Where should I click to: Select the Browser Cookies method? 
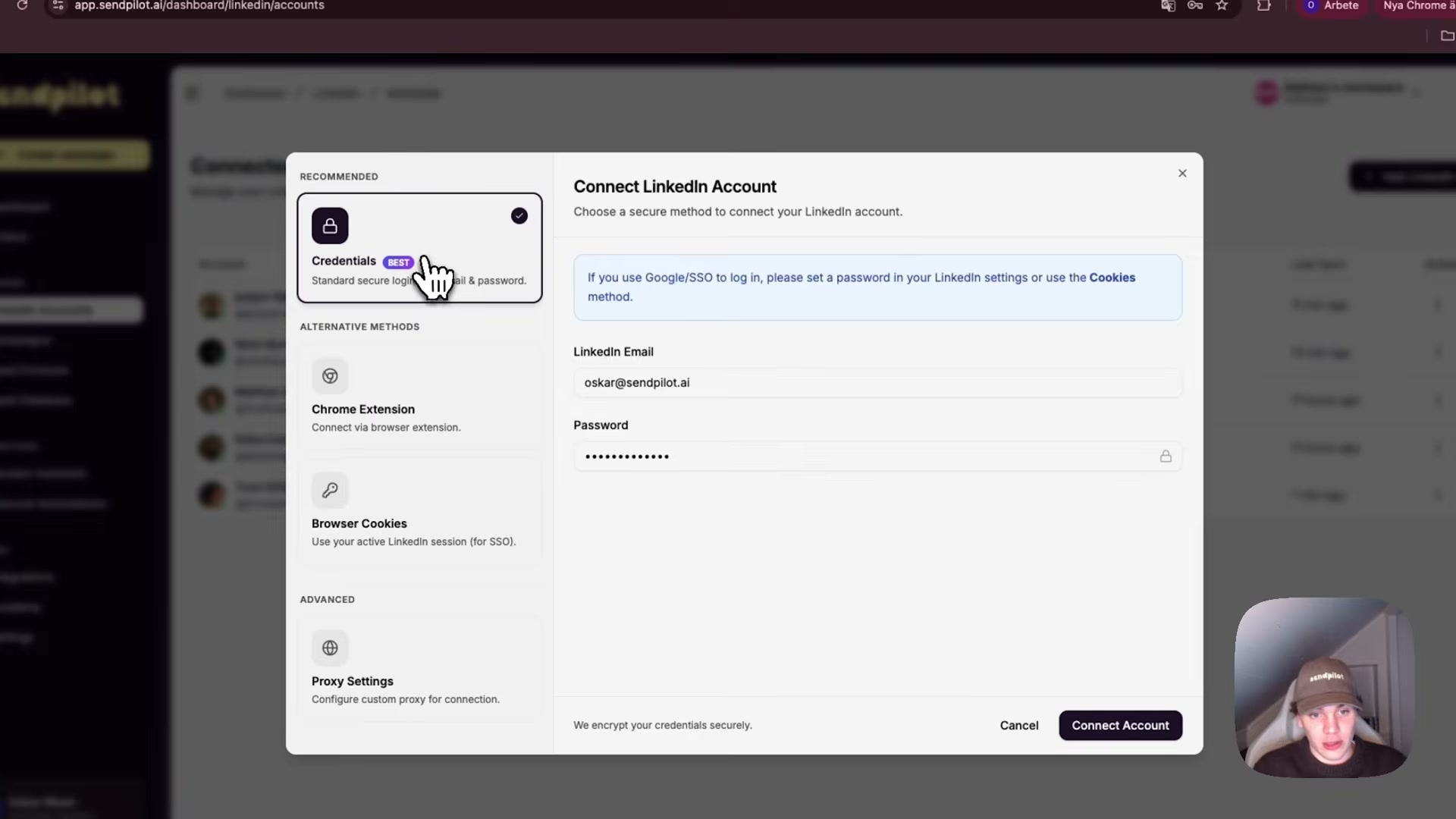419,511
